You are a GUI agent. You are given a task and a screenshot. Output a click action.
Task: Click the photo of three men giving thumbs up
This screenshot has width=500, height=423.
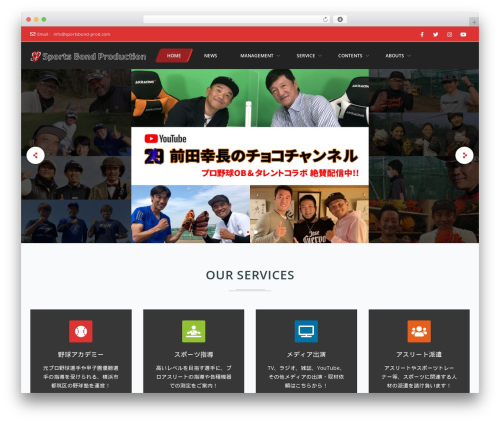310,214
